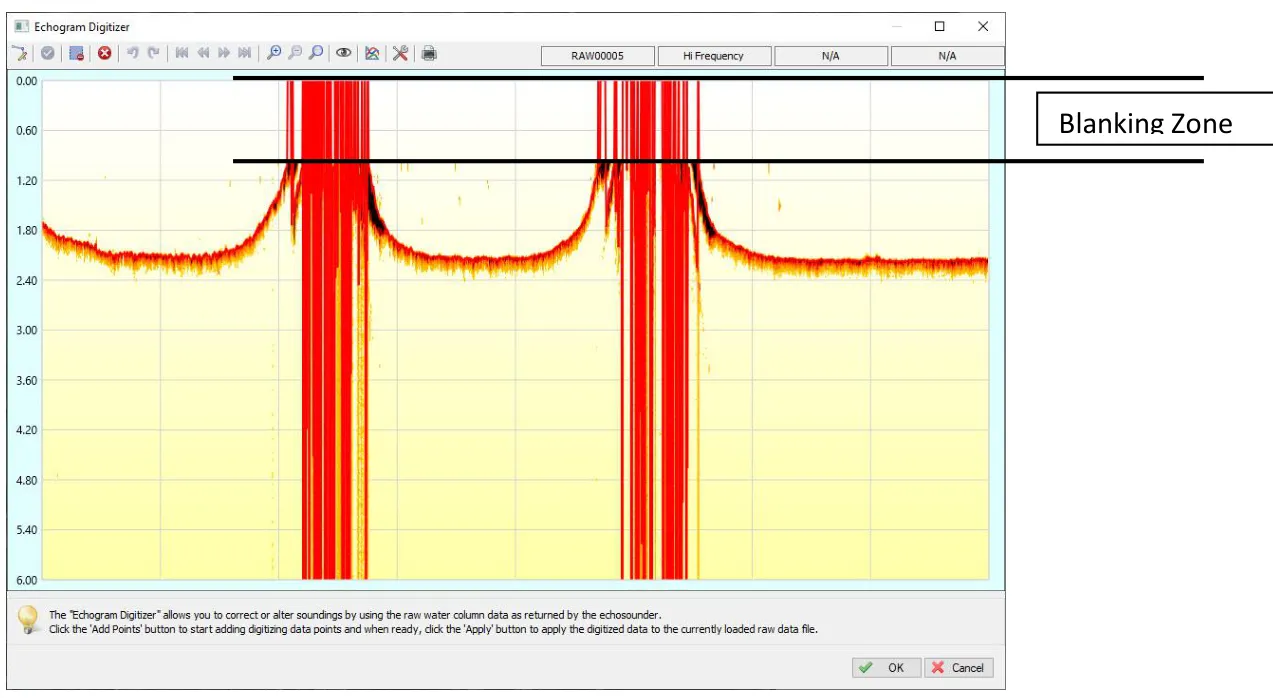This screenshot has height=698, width=1273.
Task: Click the 5.40 depth axis label
Action: point(26,530)
